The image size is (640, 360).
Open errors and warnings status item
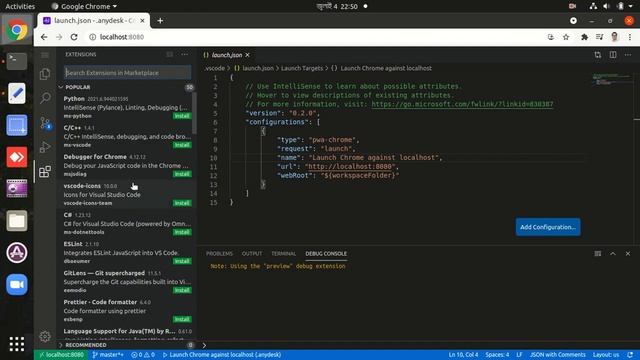point(143,355)
